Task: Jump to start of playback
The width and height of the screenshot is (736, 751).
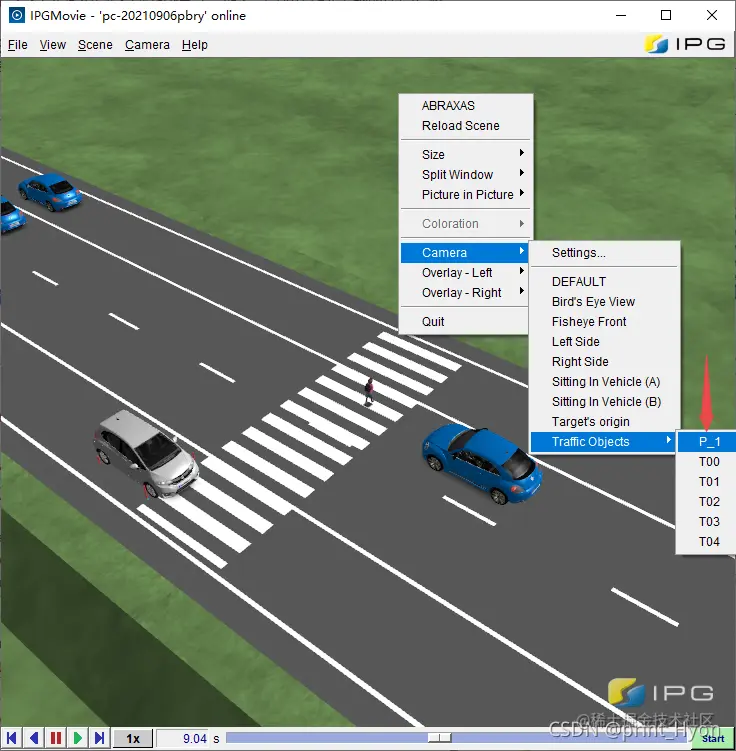Action: [12, 738]
